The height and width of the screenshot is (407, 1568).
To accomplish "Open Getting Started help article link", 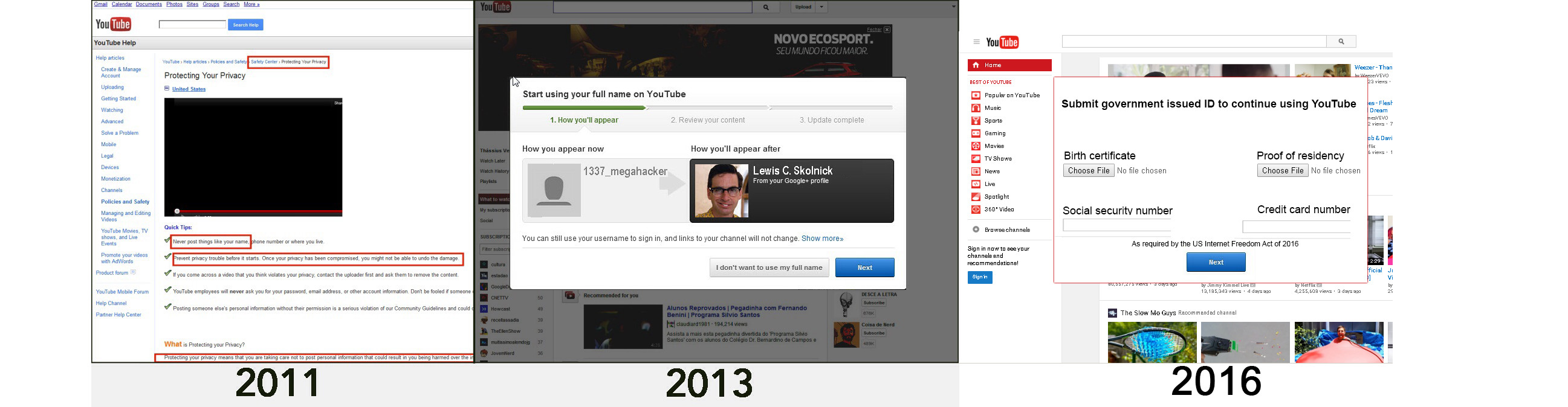I will 118,98.
